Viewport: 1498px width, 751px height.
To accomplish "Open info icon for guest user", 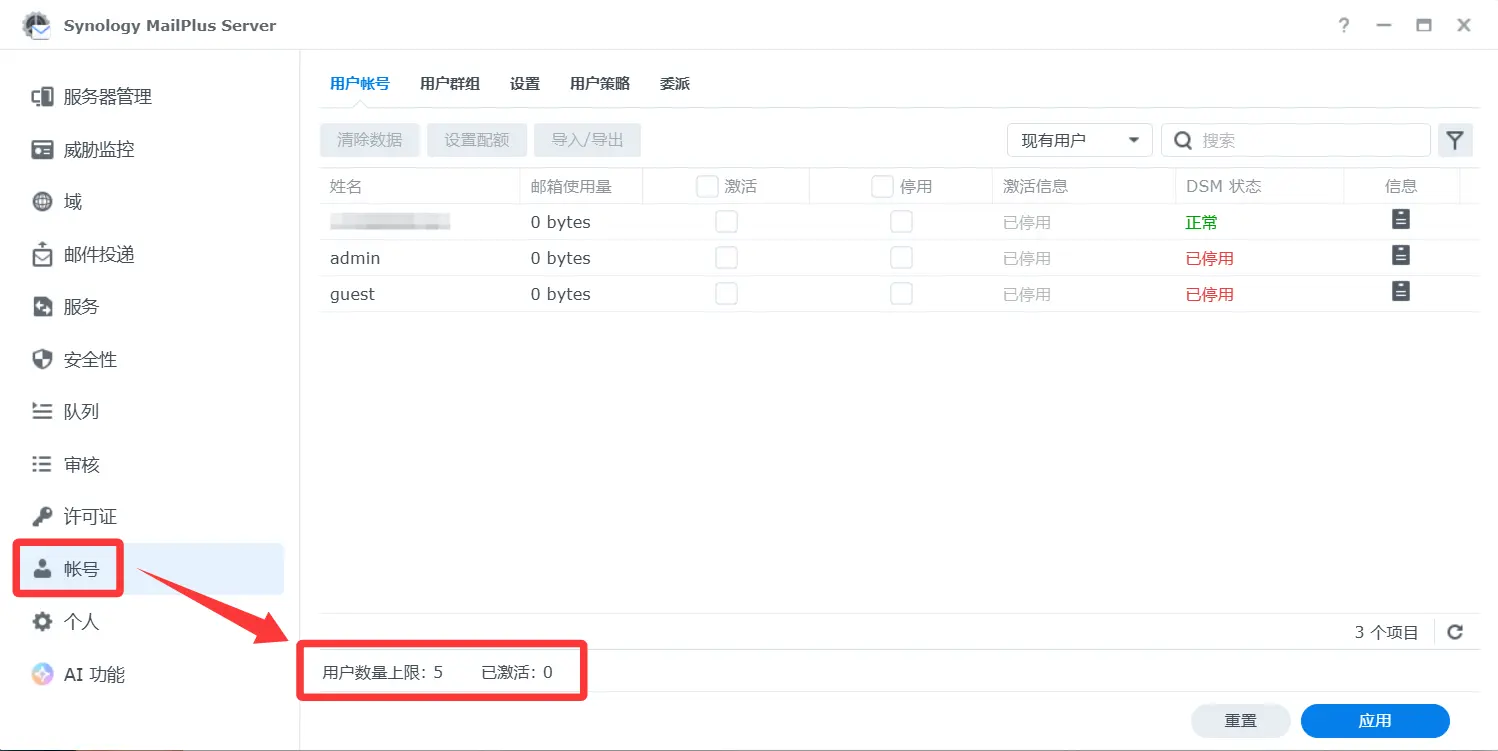I will (1401, 292).
